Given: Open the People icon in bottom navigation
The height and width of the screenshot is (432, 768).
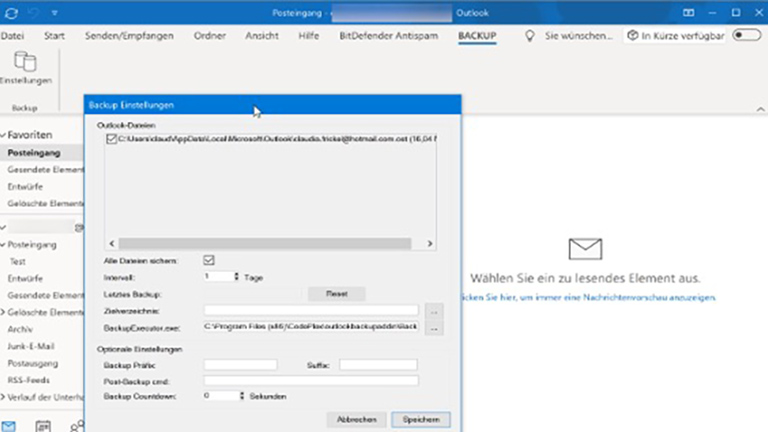Looking at the screenshot, I should pos(77,425).
